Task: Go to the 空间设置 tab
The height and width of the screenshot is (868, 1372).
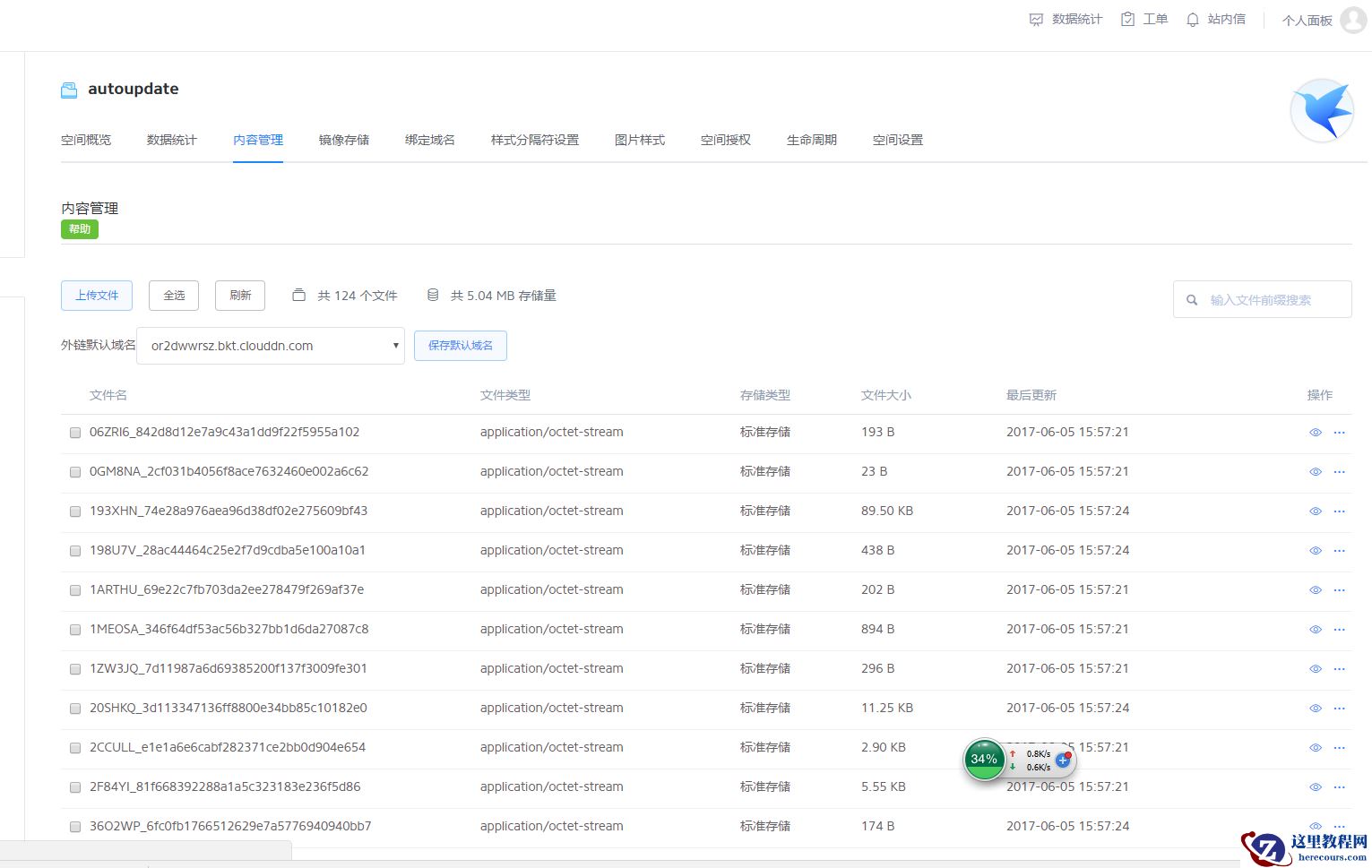Action: tap(897, 140)
